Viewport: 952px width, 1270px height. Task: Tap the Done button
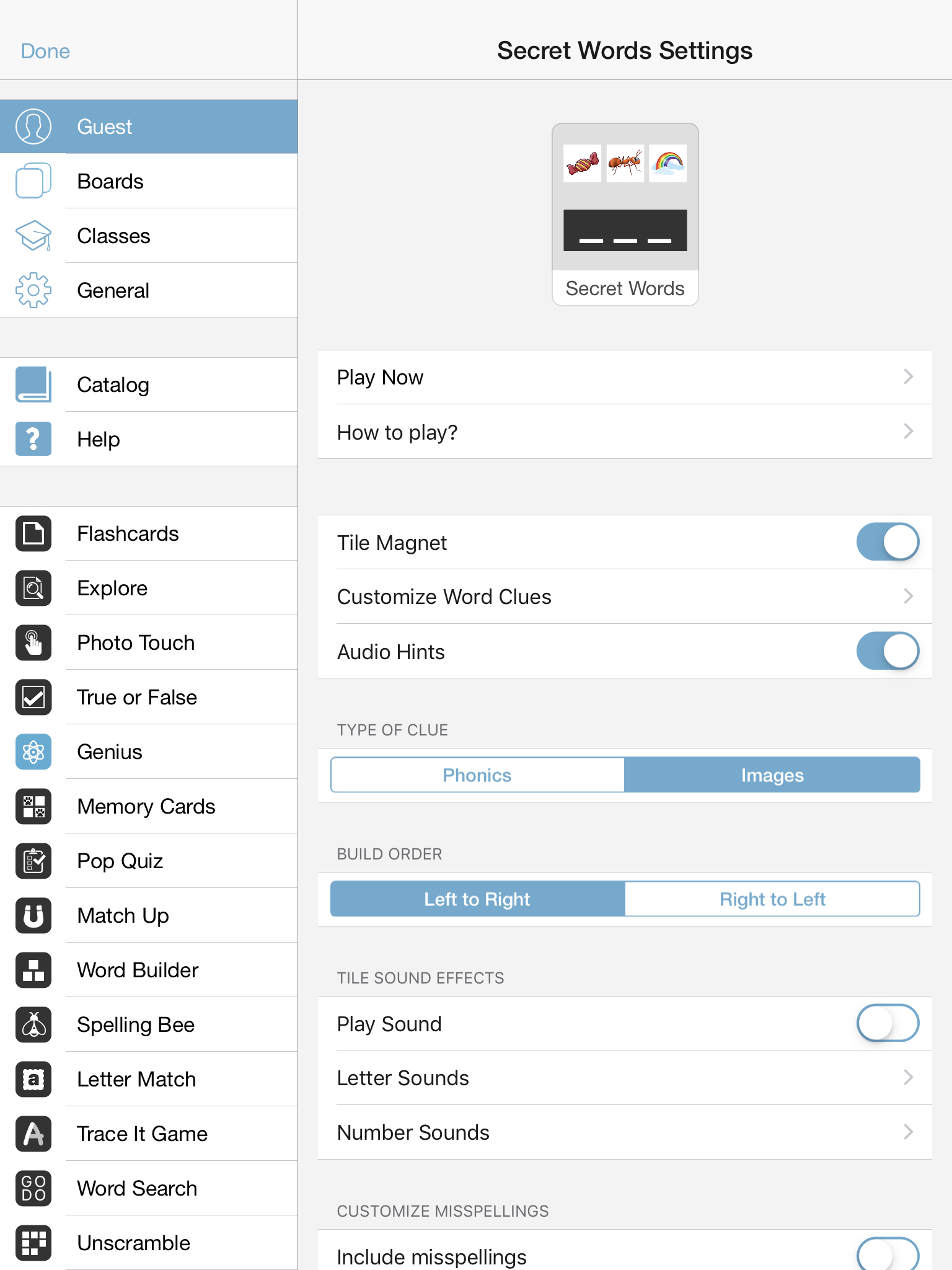tap(45, 51)
